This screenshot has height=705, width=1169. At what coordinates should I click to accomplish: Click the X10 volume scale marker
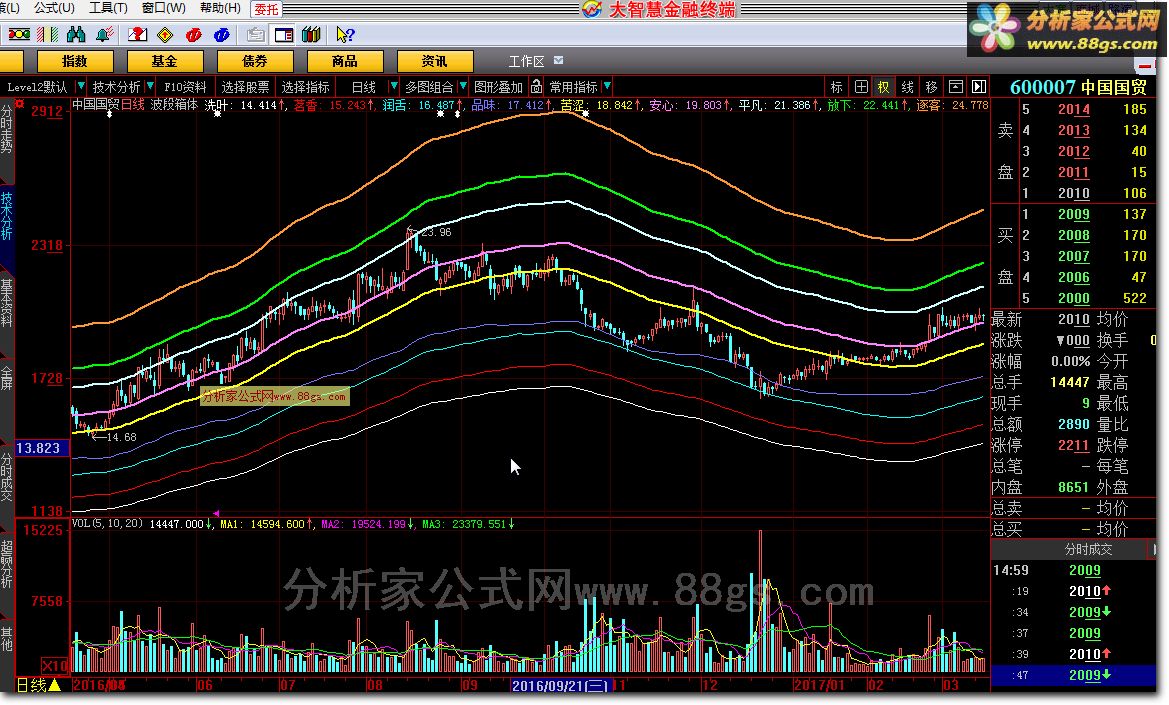(55, 665)
